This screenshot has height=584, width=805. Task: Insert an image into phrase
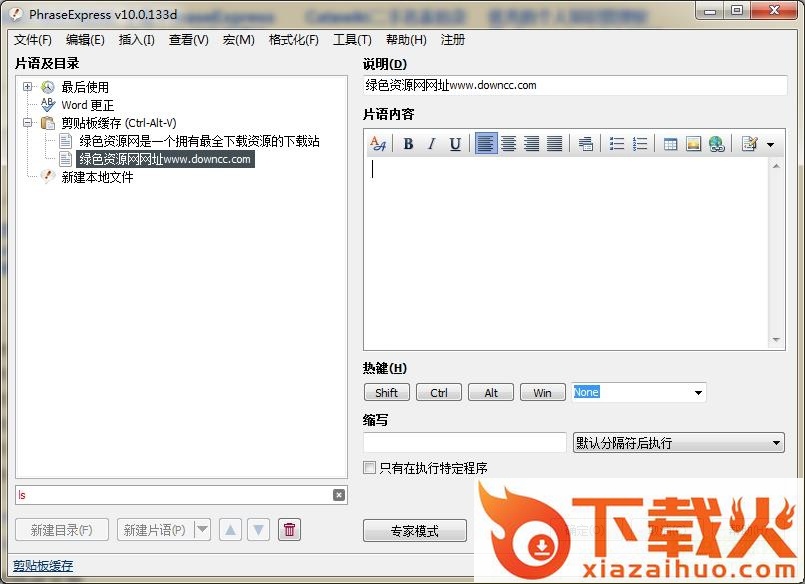point(693,144)
